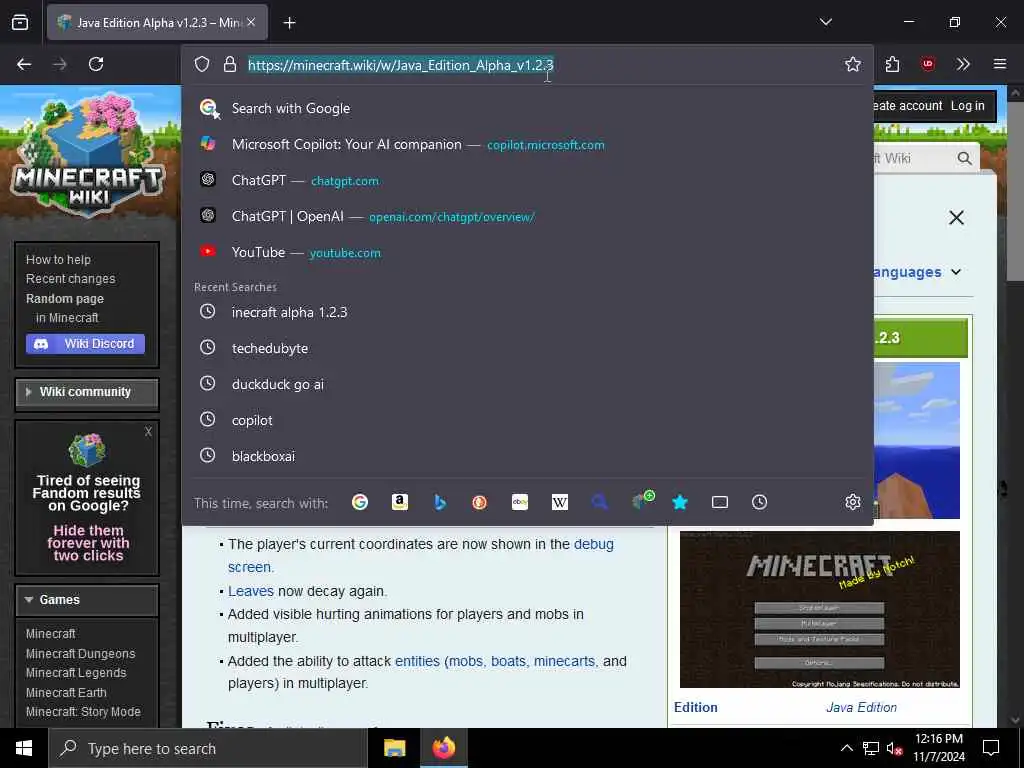Open search settings gear icon
The image size is (1024, 768).
point(852,502)
